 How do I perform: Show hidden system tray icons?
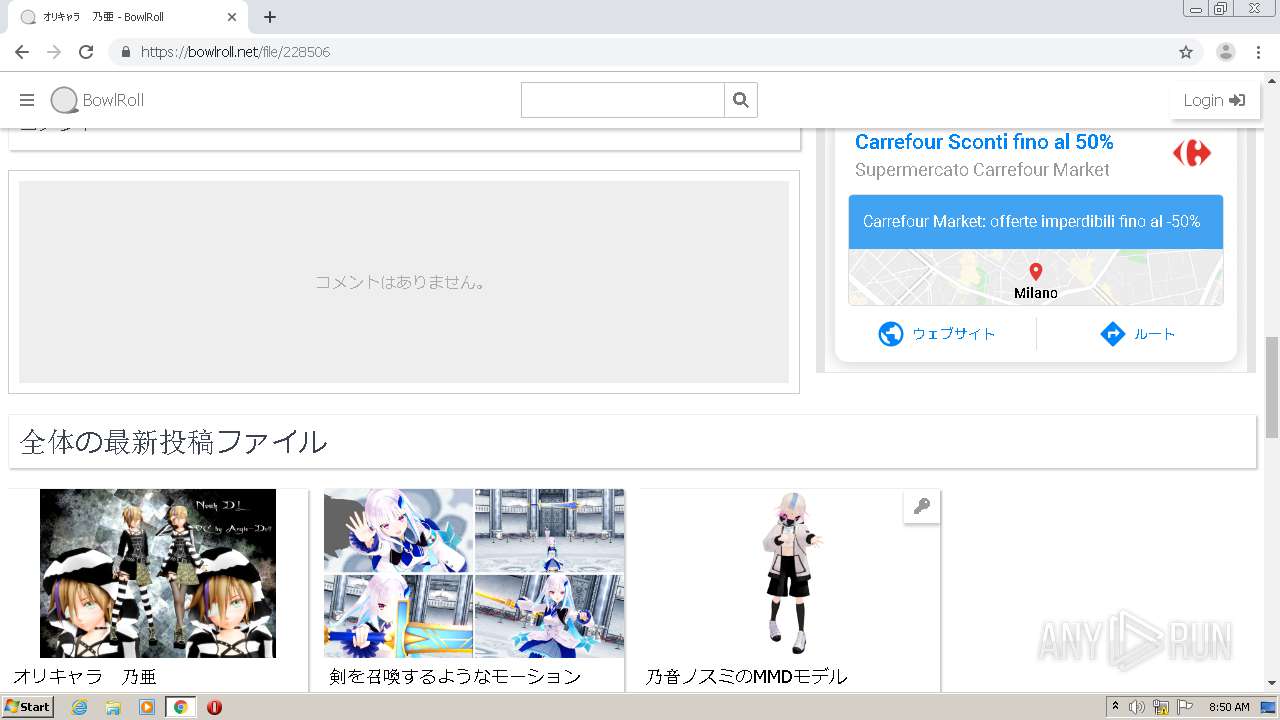[1115, 706]
